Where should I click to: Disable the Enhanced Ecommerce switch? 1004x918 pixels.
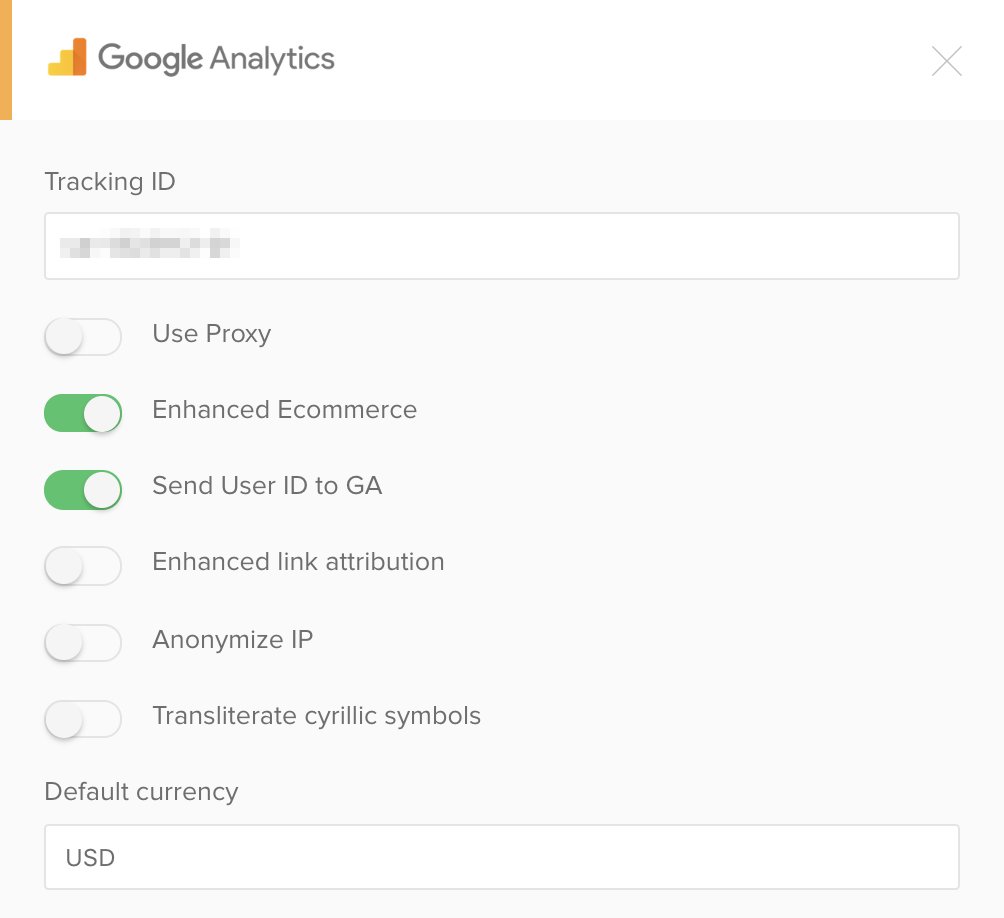(83, 413)
